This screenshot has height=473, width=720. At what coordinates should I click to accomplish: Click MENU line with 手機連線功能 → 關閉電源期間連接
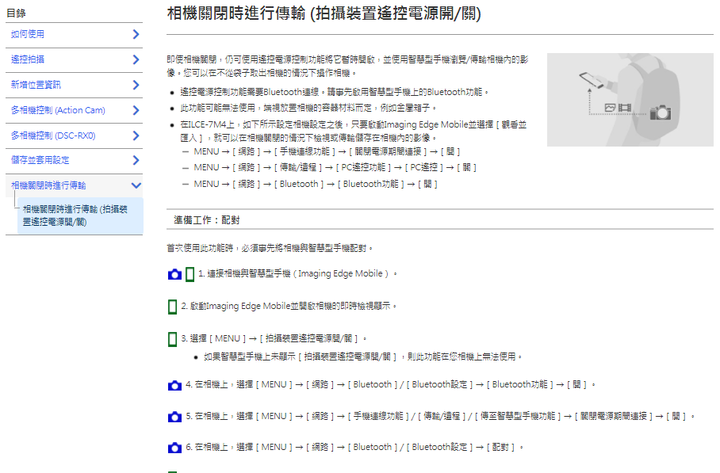point(327,152)
